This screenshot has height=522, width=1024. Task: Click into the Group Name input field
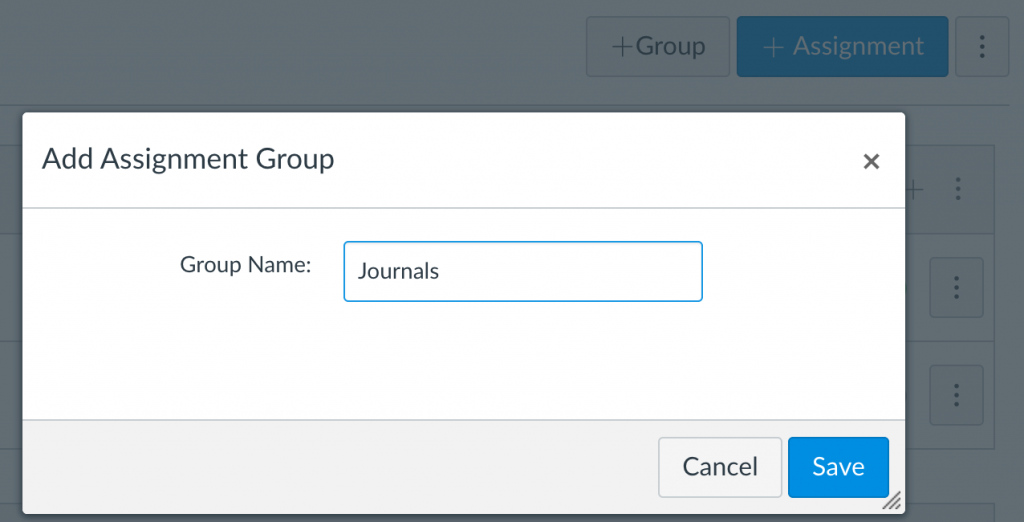point(523,271)
